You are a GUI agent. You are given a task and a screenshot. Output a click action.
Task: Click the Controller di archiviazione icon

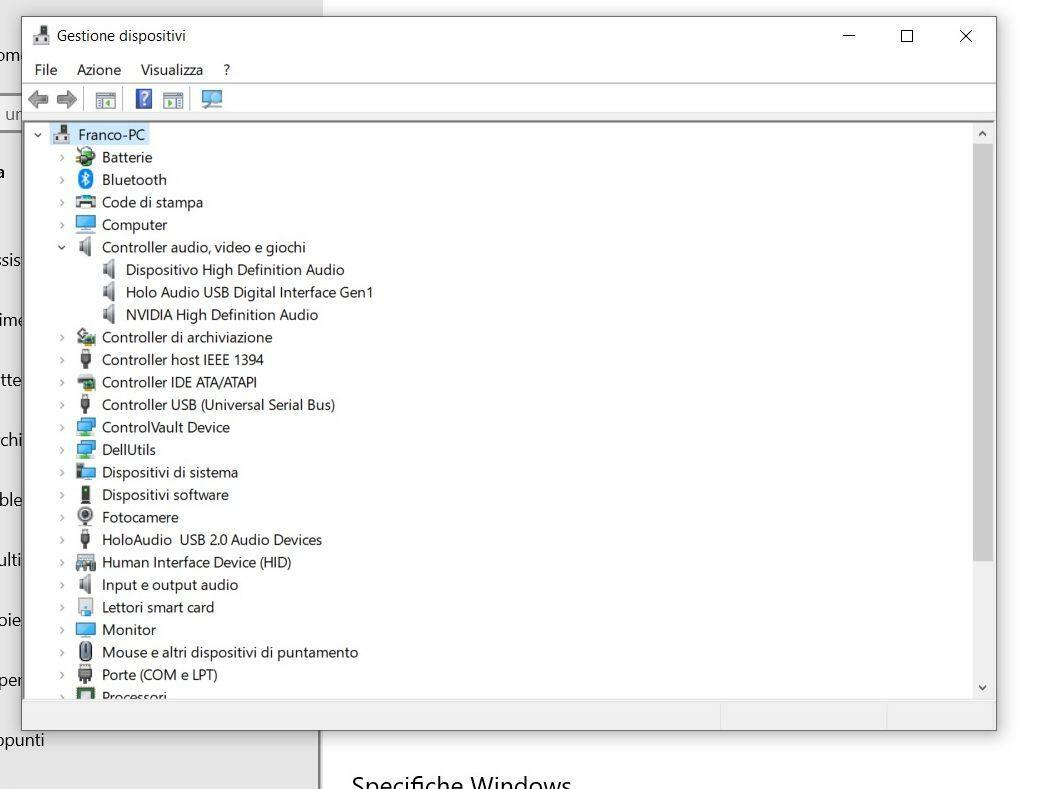85,337
